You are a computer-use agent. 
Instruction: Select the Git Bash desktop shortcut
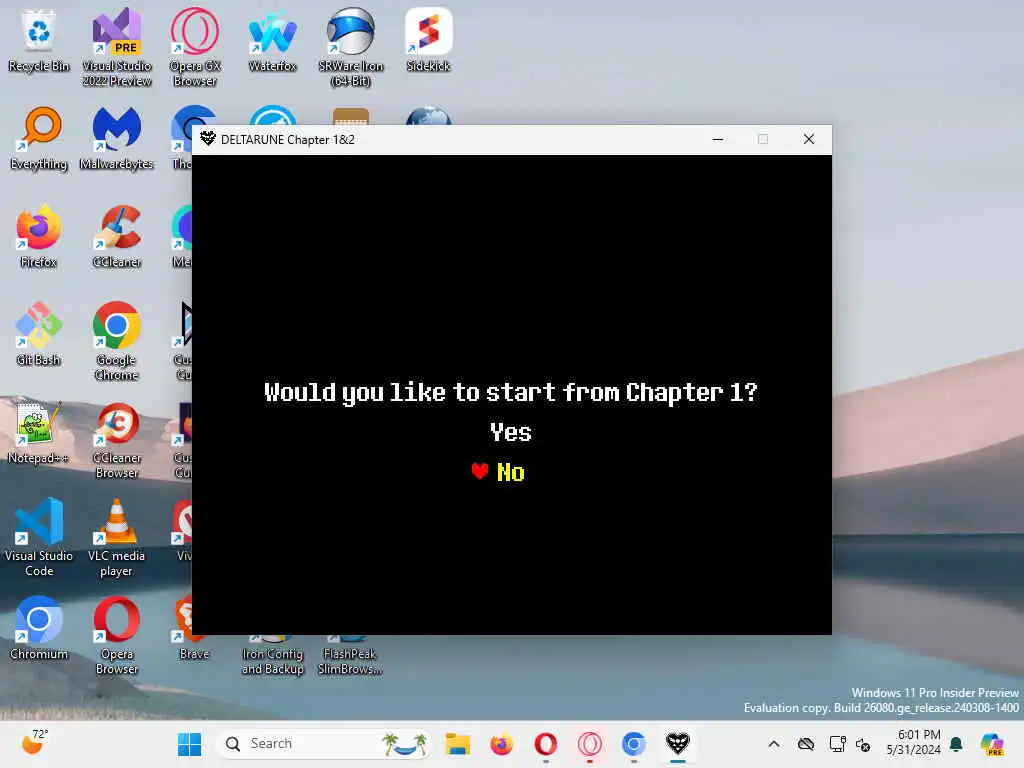(39, 334)
